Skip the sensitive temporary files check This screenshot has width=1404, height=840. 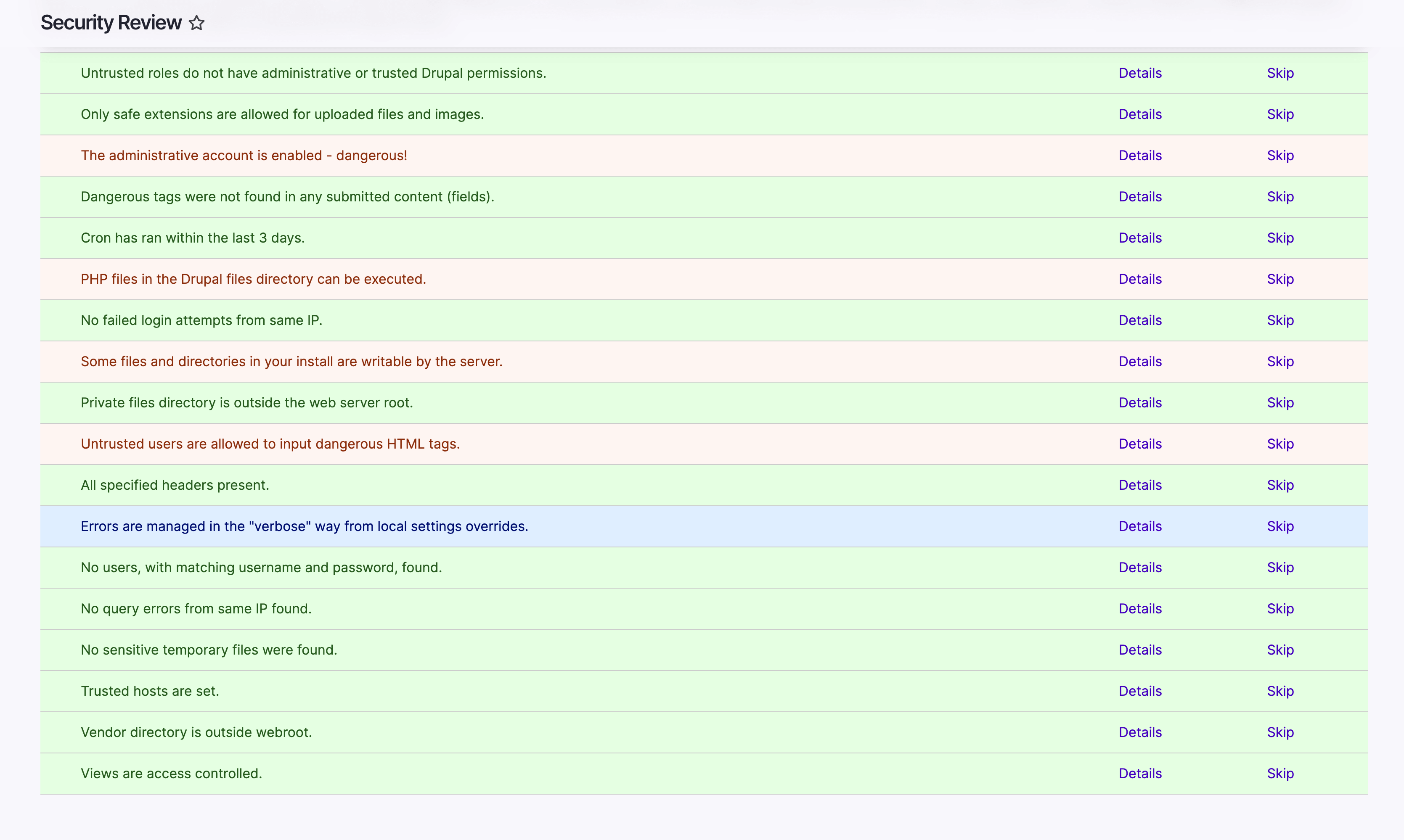[1281, 649]
